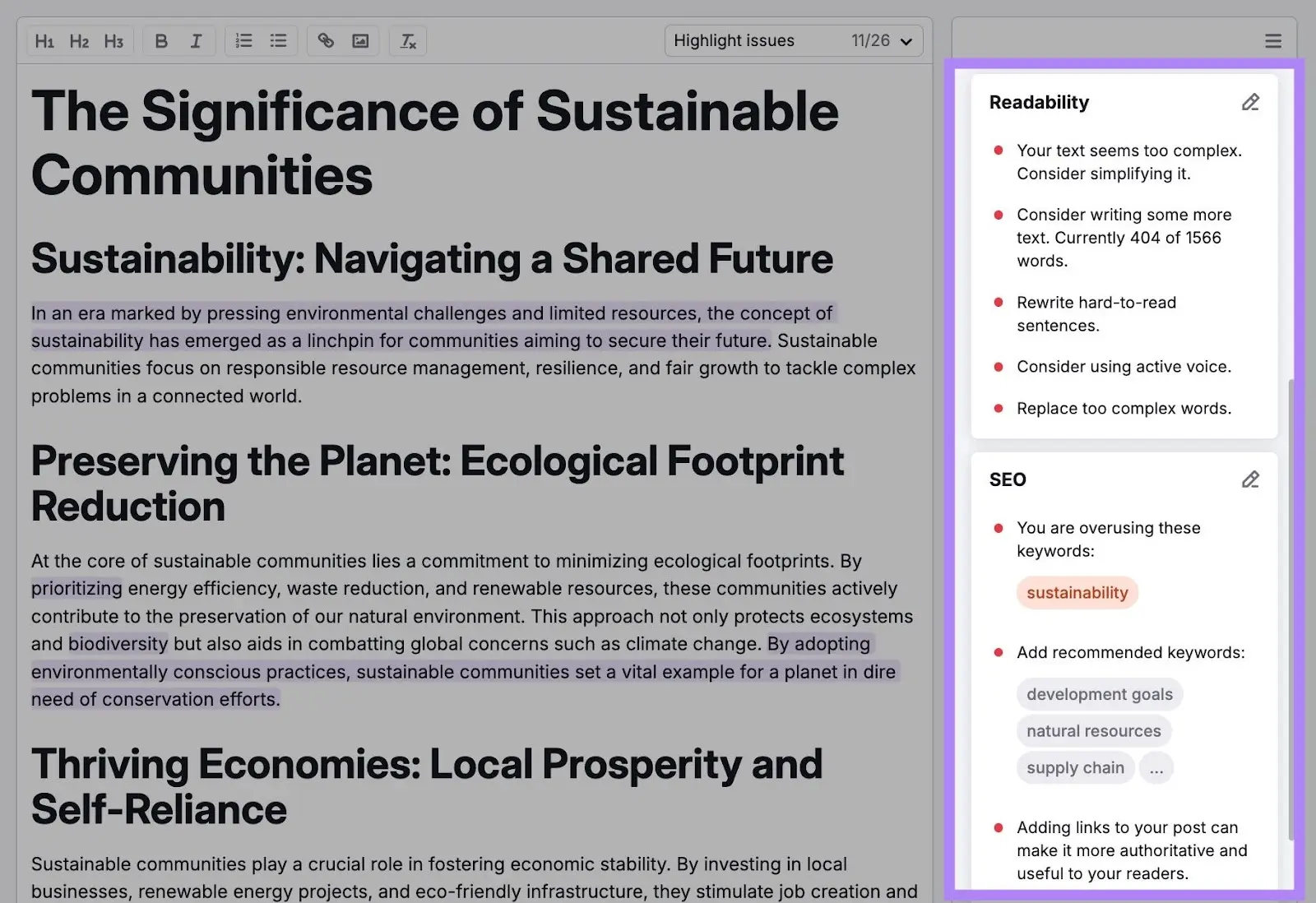Screen dimensions: 1316x903
Task: Expand more recommended keywords with ellipsis button
Action: [1156, 768]
